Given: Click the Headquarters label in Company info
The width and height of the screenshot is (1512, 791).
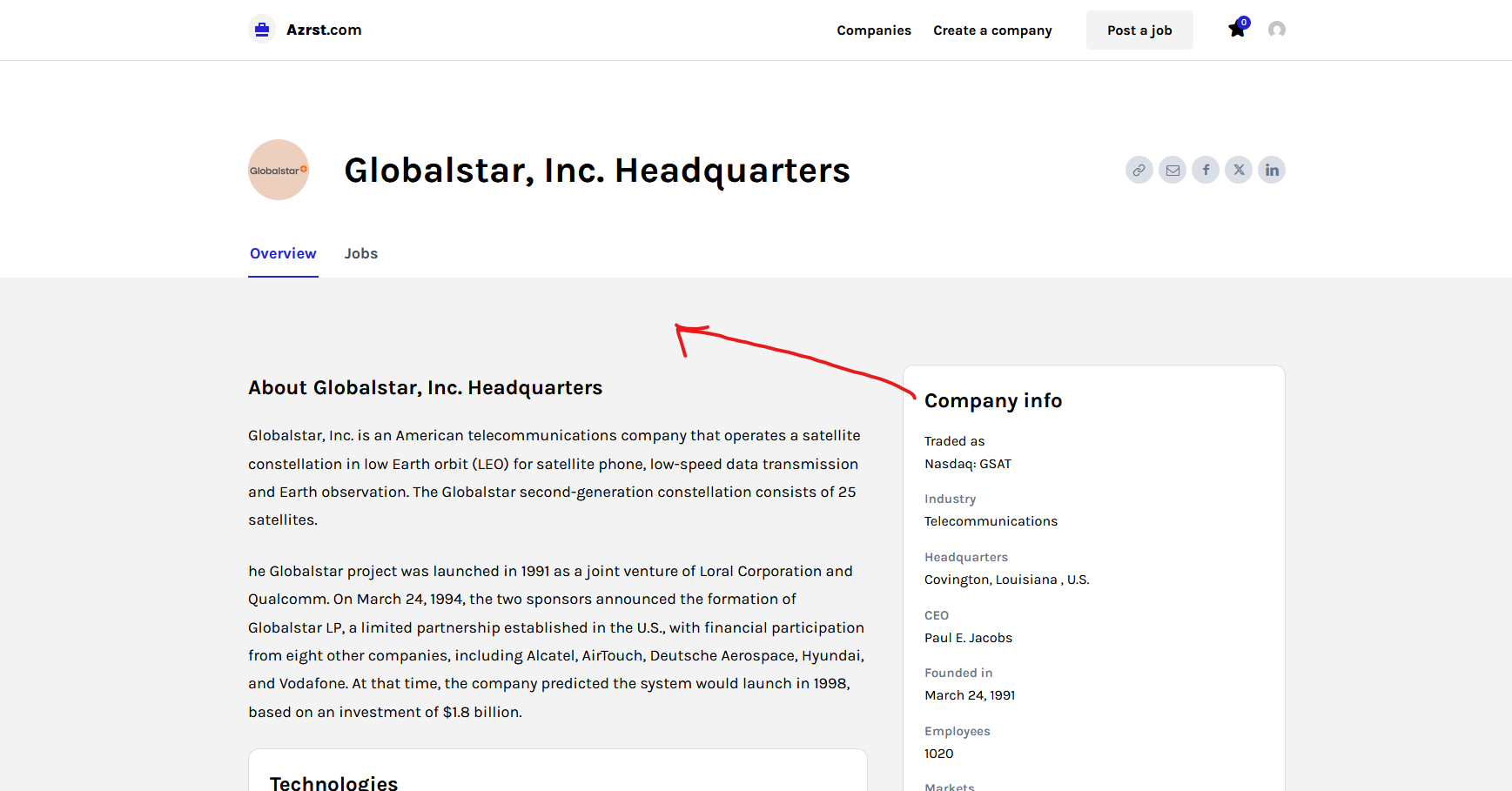Looking at the screenshot, I should [x=966, y=557].
